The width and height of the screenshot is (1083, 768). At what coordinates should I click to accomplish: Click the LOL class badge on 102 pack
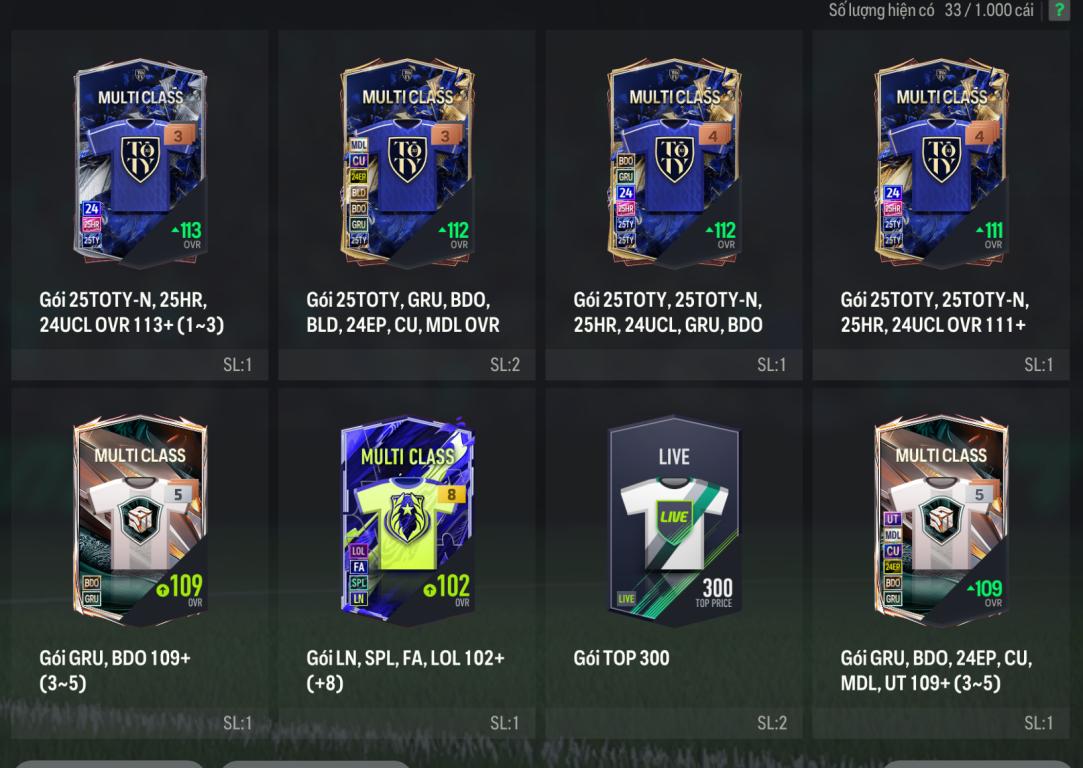(358, 551)
